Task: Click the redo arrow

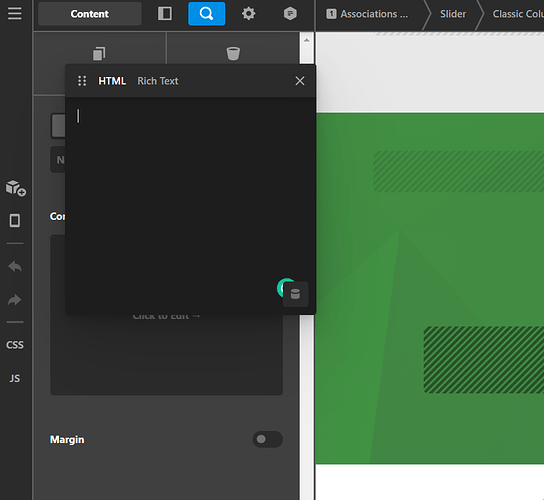Action: tap(15, 300)
